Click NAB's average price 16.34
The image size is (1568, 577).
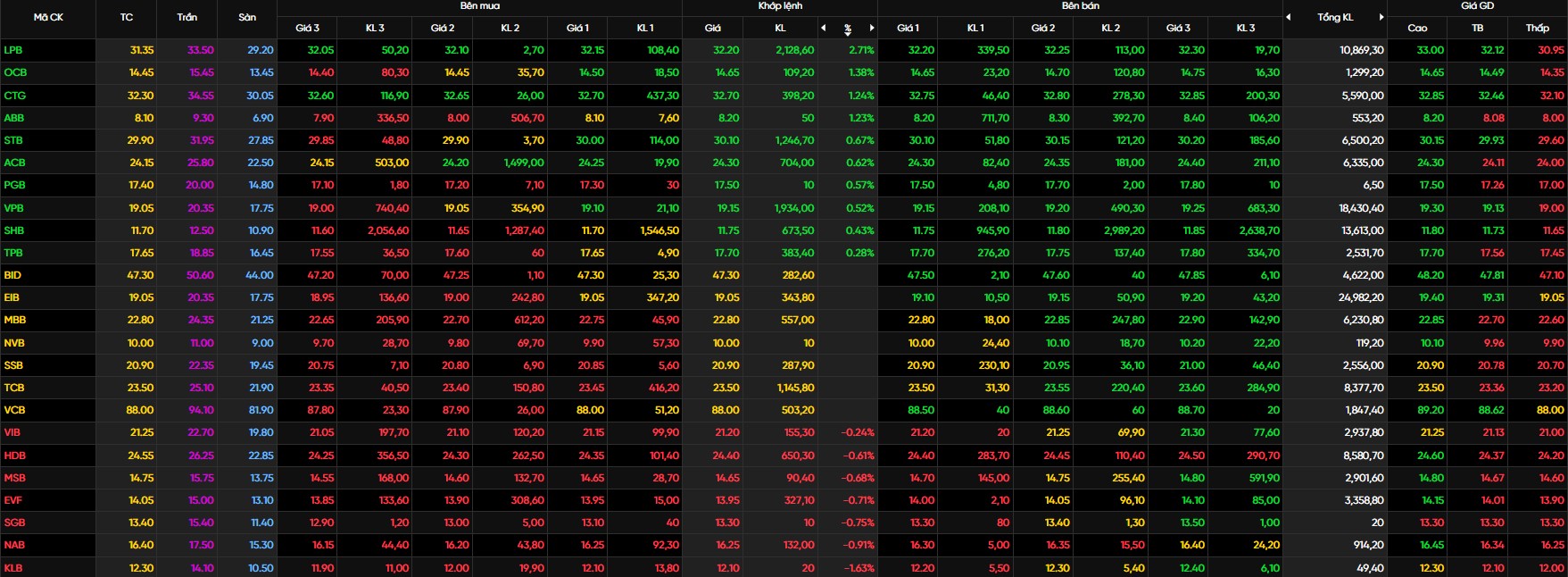(1492, 545)
